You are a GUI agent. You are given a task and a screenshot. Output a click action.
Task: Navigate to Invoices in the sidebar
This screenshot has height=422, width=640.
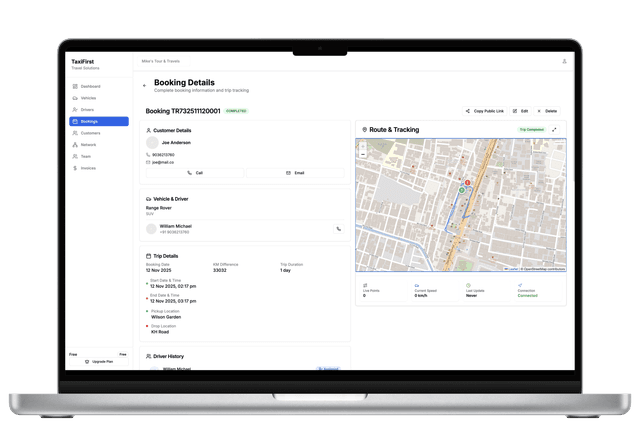coord(88,168)
